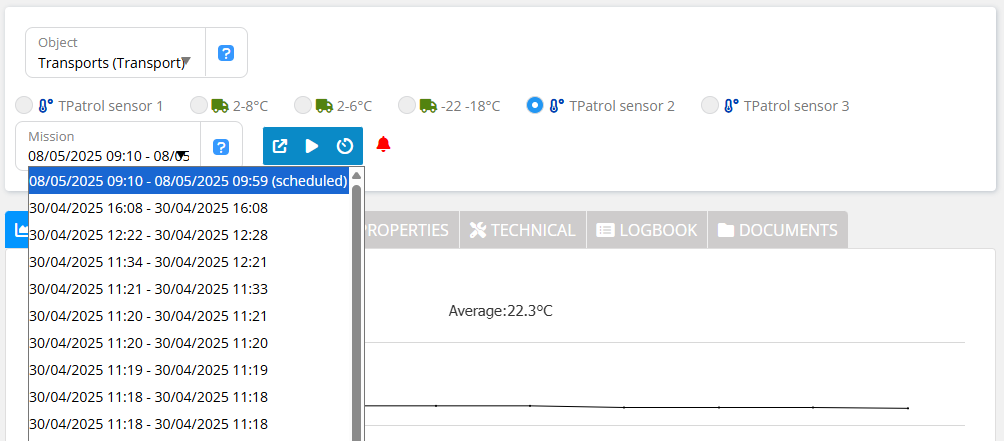Image resolution: width=1004 pixels, height=441 pixels.
Task: Switch to the TECHNICAL tab
Action: [522, 230]
